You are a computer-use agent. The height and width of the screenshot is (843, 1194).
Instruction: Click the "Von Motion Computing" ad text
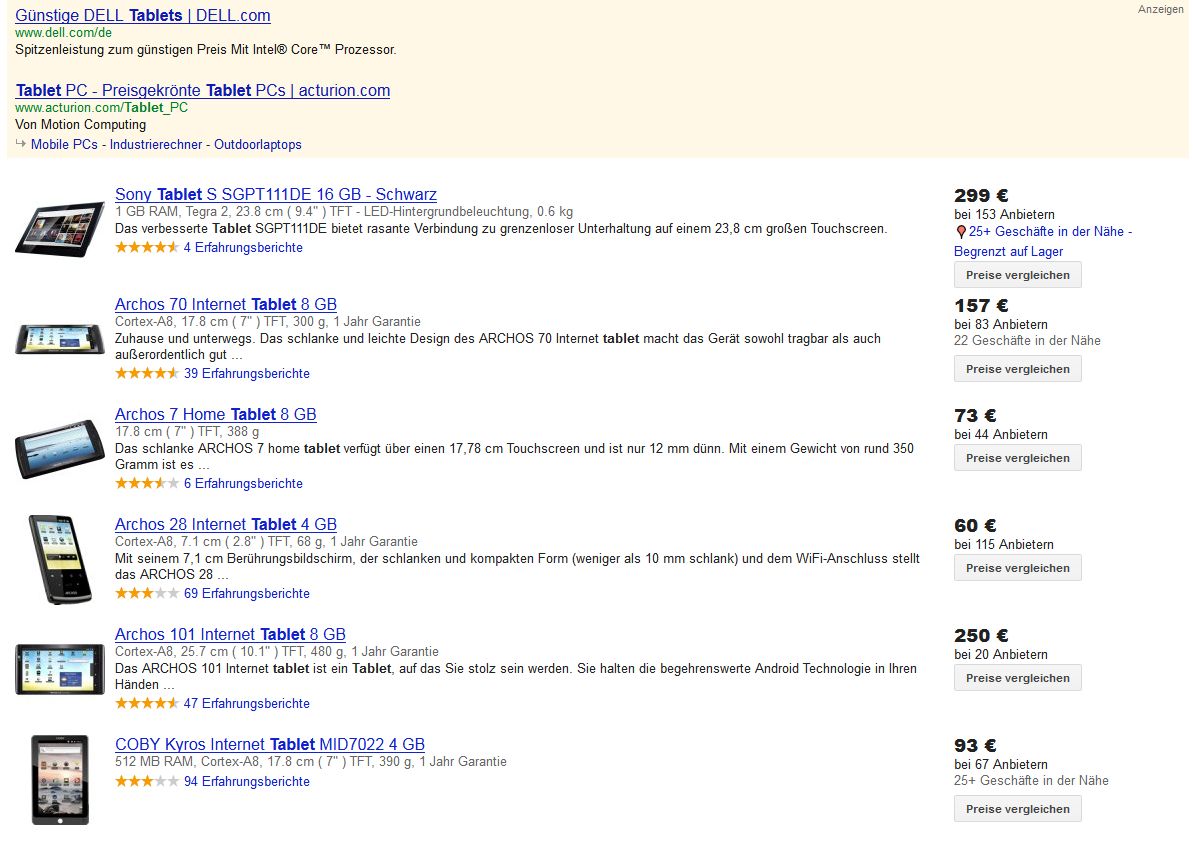[x=81, y=124]
